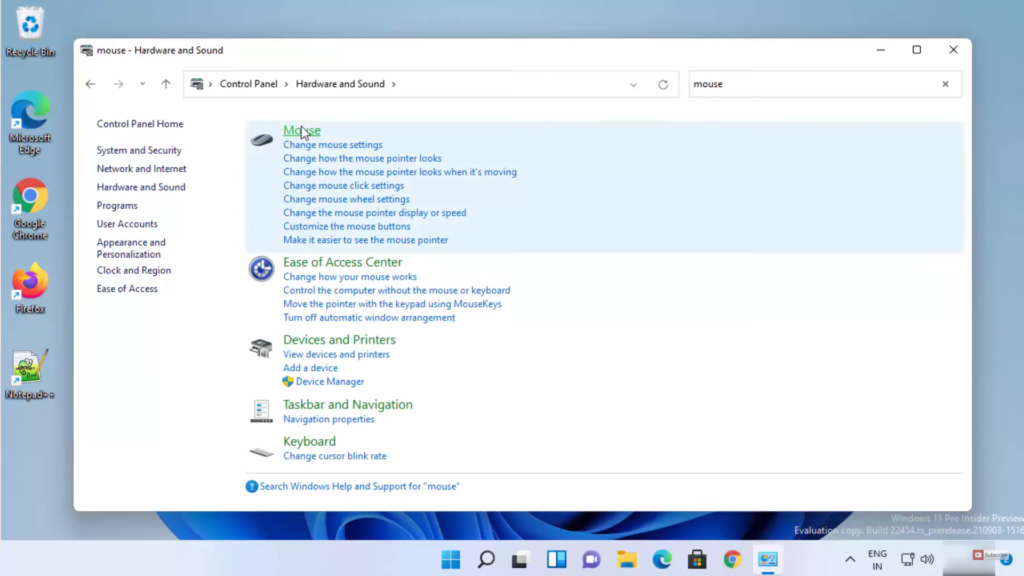The image size is (1024, 576).
Task: Open Device Manager link
Action: click(329, 381)
